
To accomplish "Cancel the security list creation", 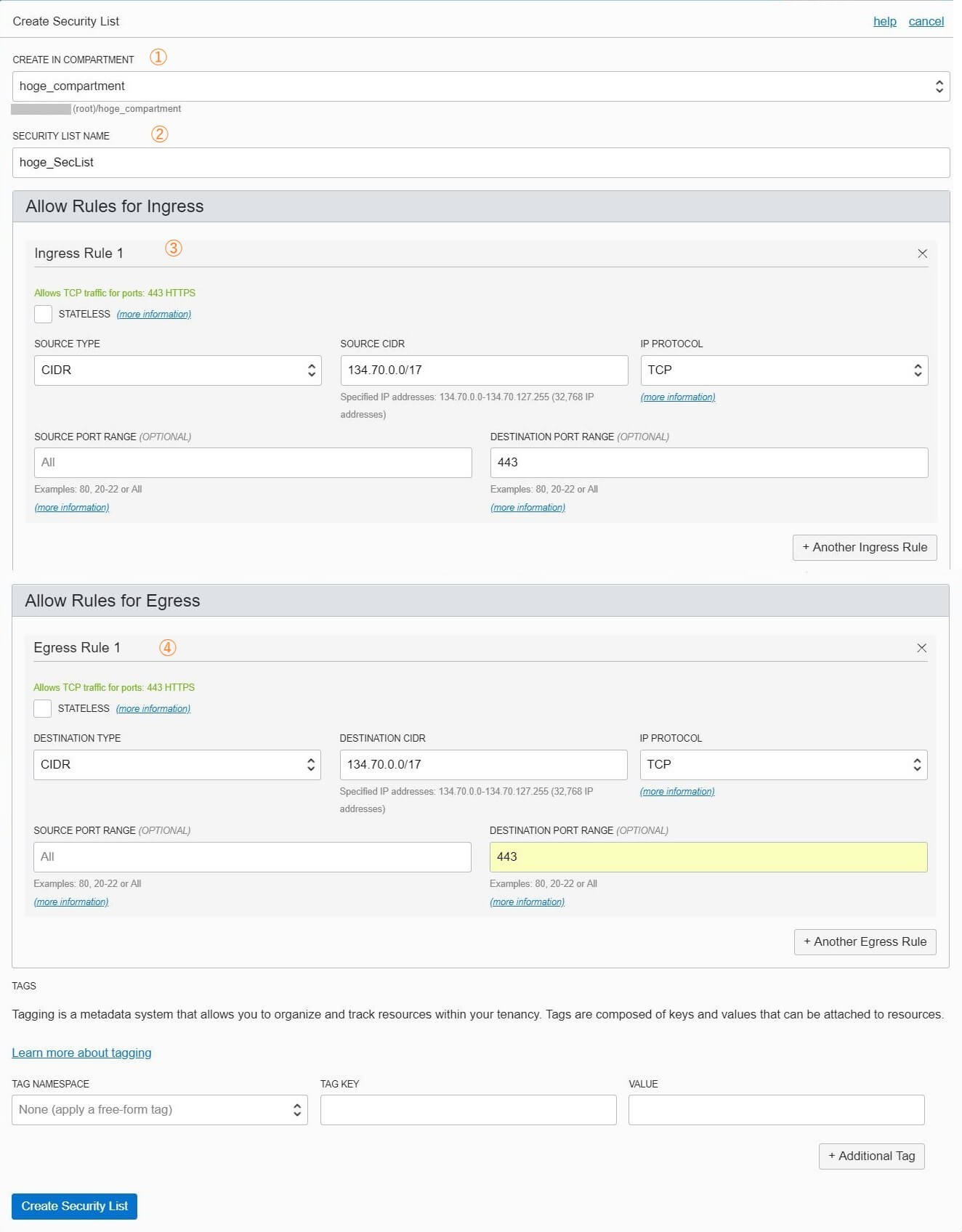I will (926, 21).
